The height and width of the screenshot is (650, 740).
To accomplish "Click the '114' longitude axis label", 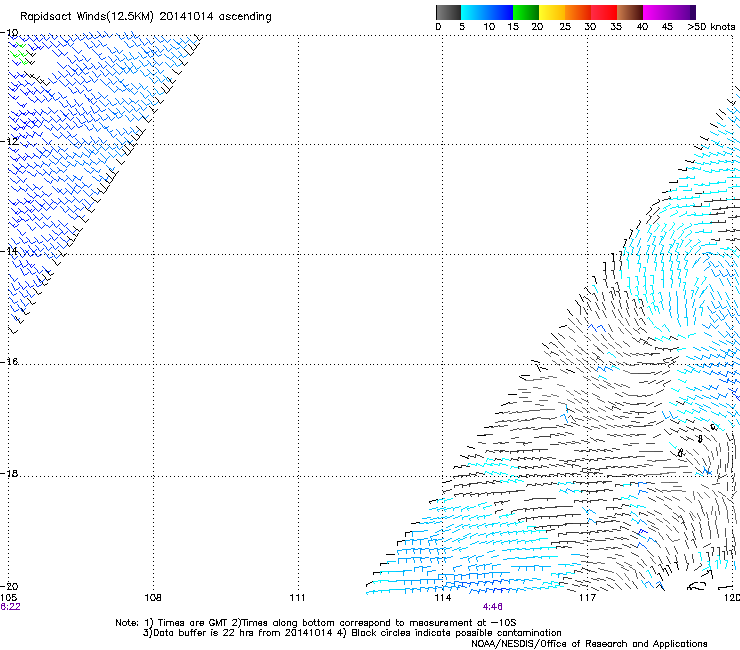I will [x=442, y=598].
